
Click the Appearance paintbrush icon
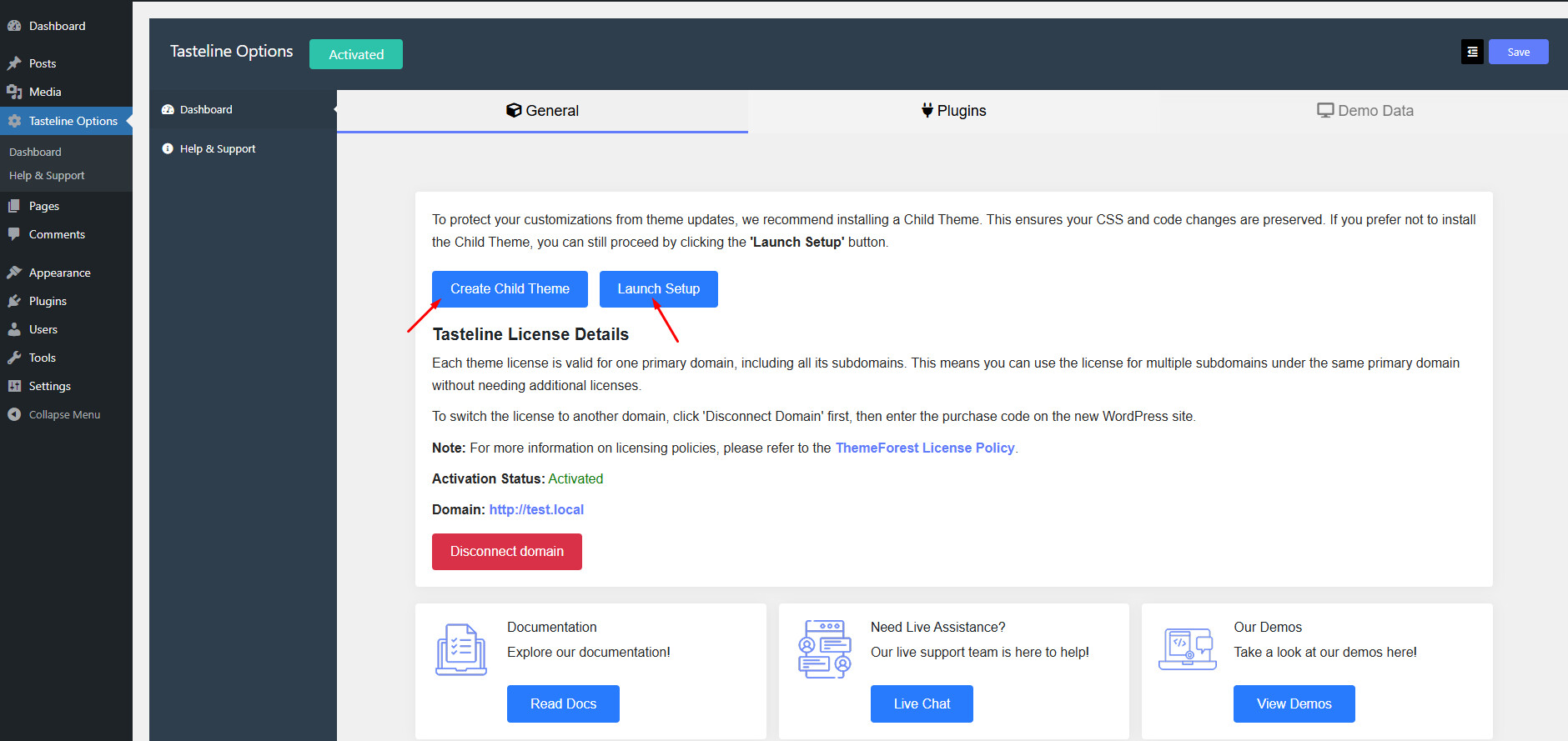[x=14, y=273]
